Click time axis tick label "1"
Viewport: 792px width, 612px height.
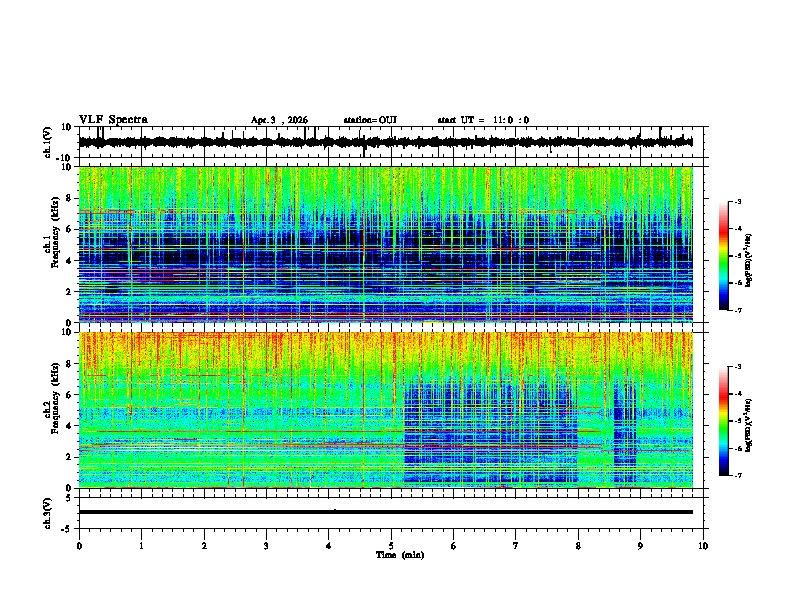point(141,546)
